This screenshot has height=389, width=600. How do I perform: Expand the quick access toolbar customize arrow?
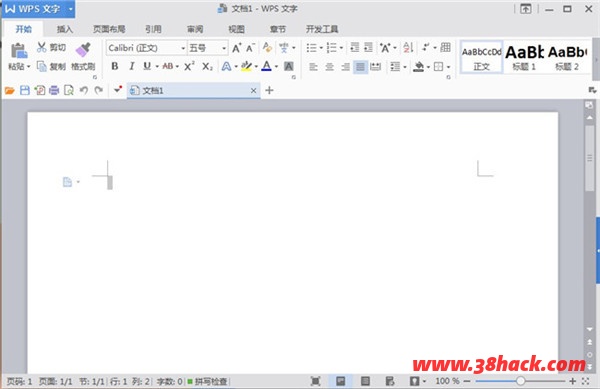[117, 90]
